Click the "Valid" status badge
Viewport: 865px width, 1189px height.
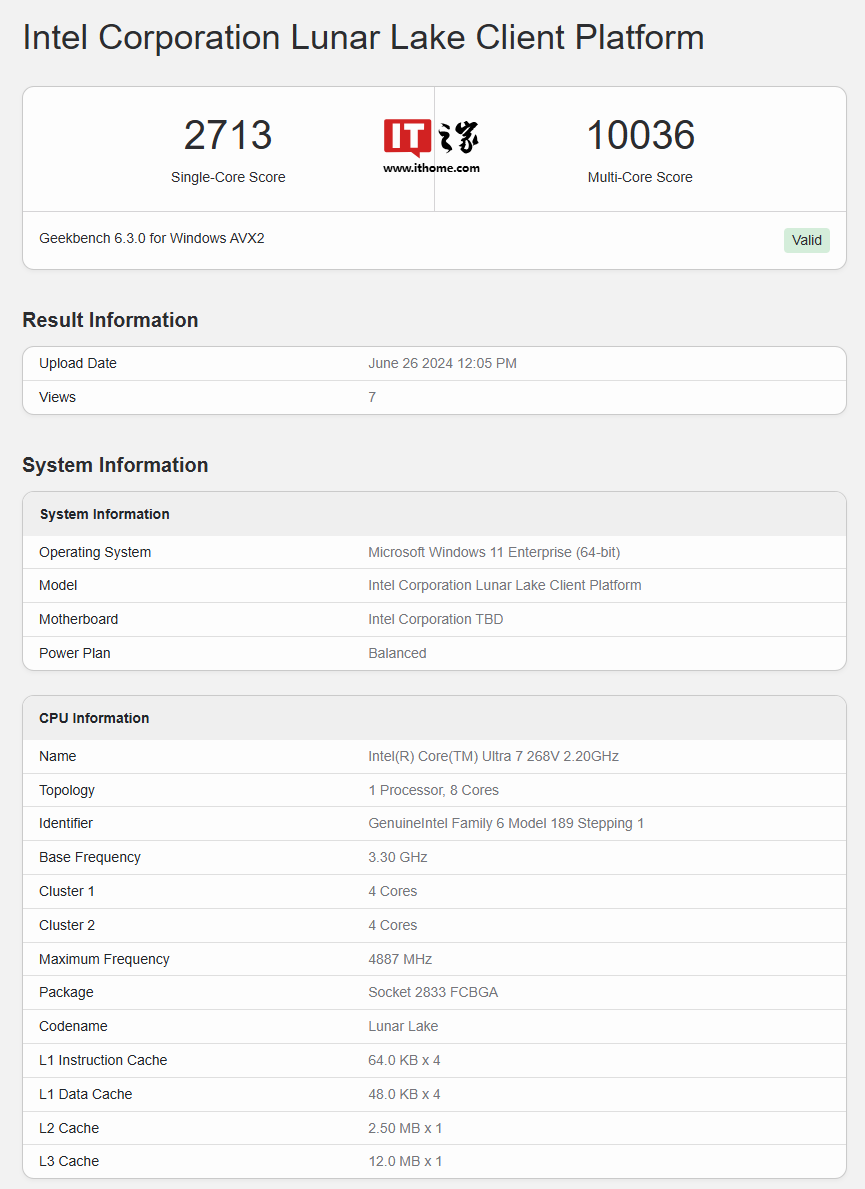click(x=807, y=240)
